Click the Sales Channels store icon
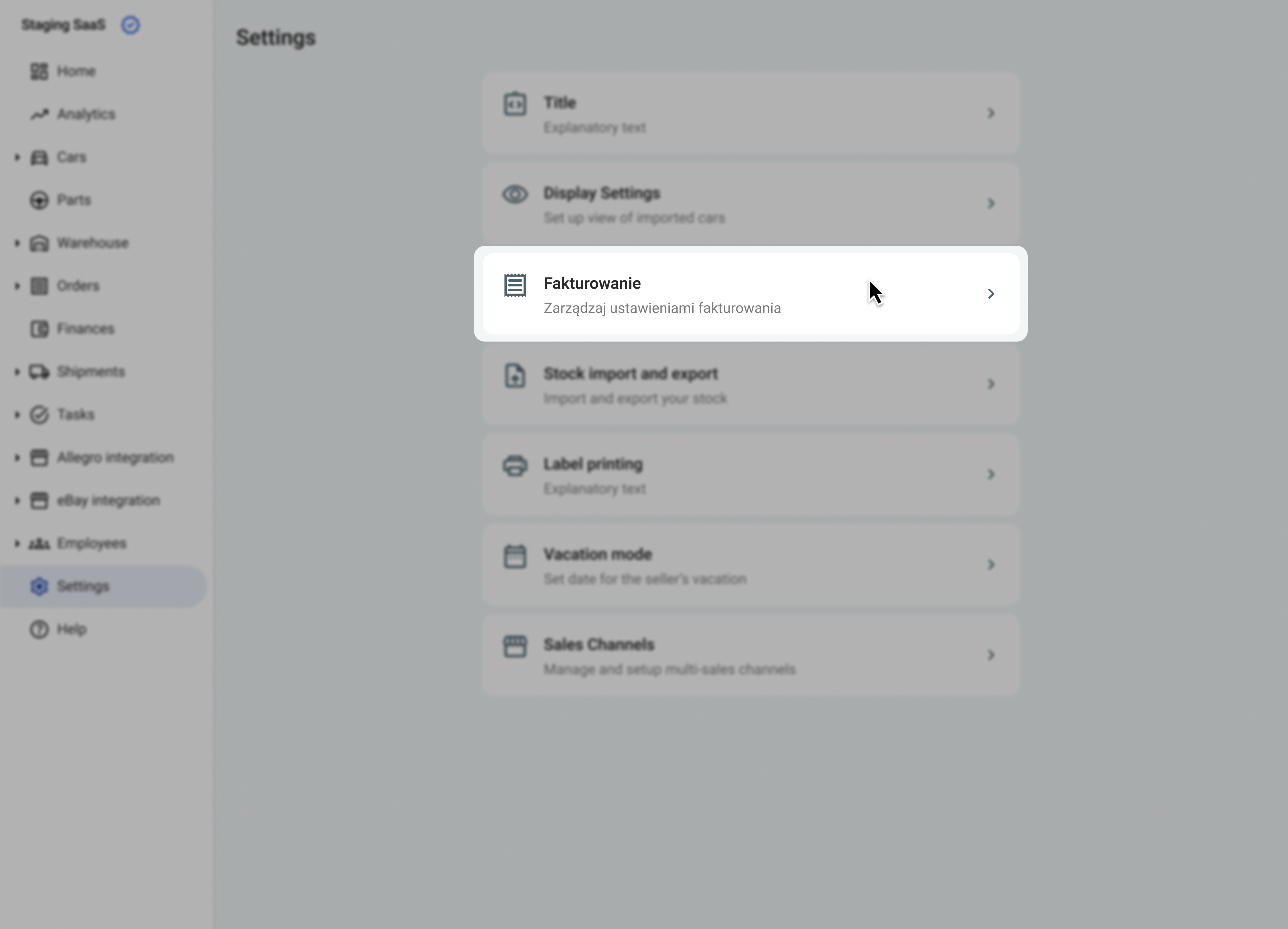 click(515, 646)
